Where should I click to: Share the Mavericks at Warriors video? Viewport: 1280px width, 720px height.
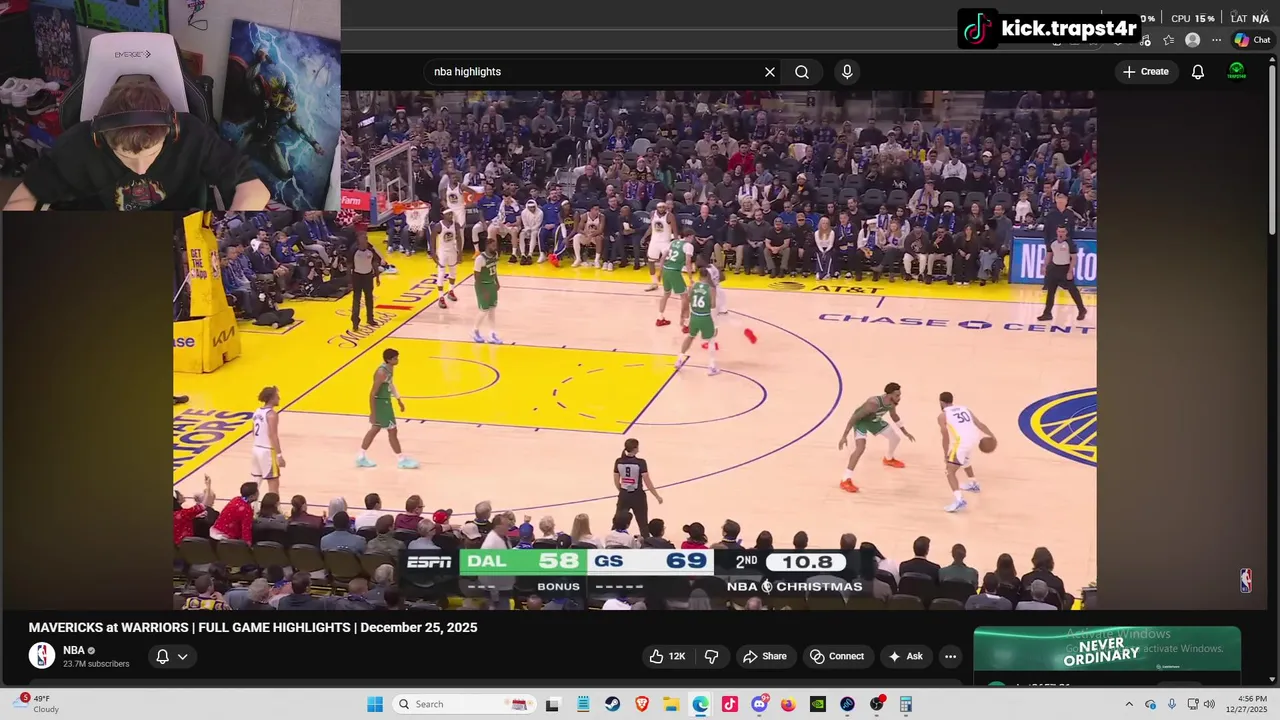click(764, 656)
